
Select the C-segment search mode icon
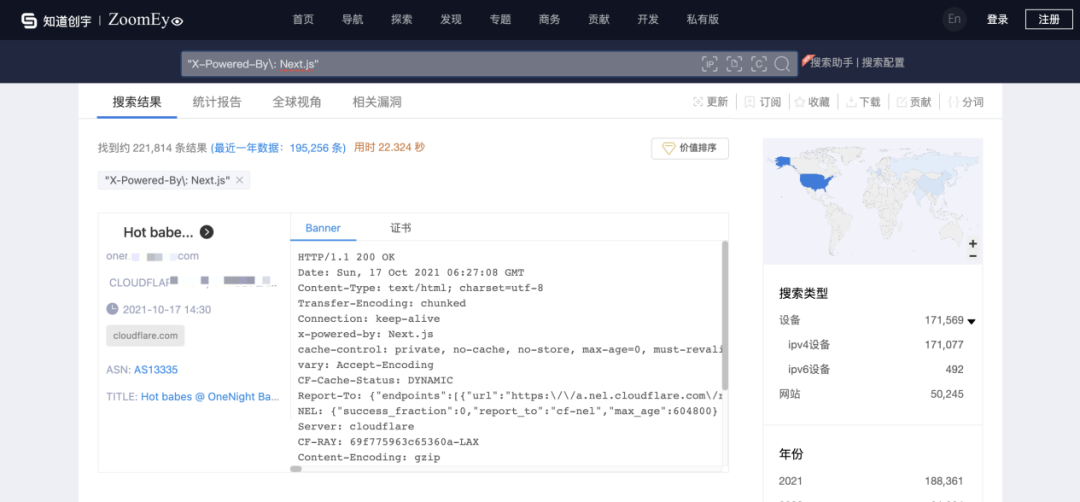[x=758, y=64]
